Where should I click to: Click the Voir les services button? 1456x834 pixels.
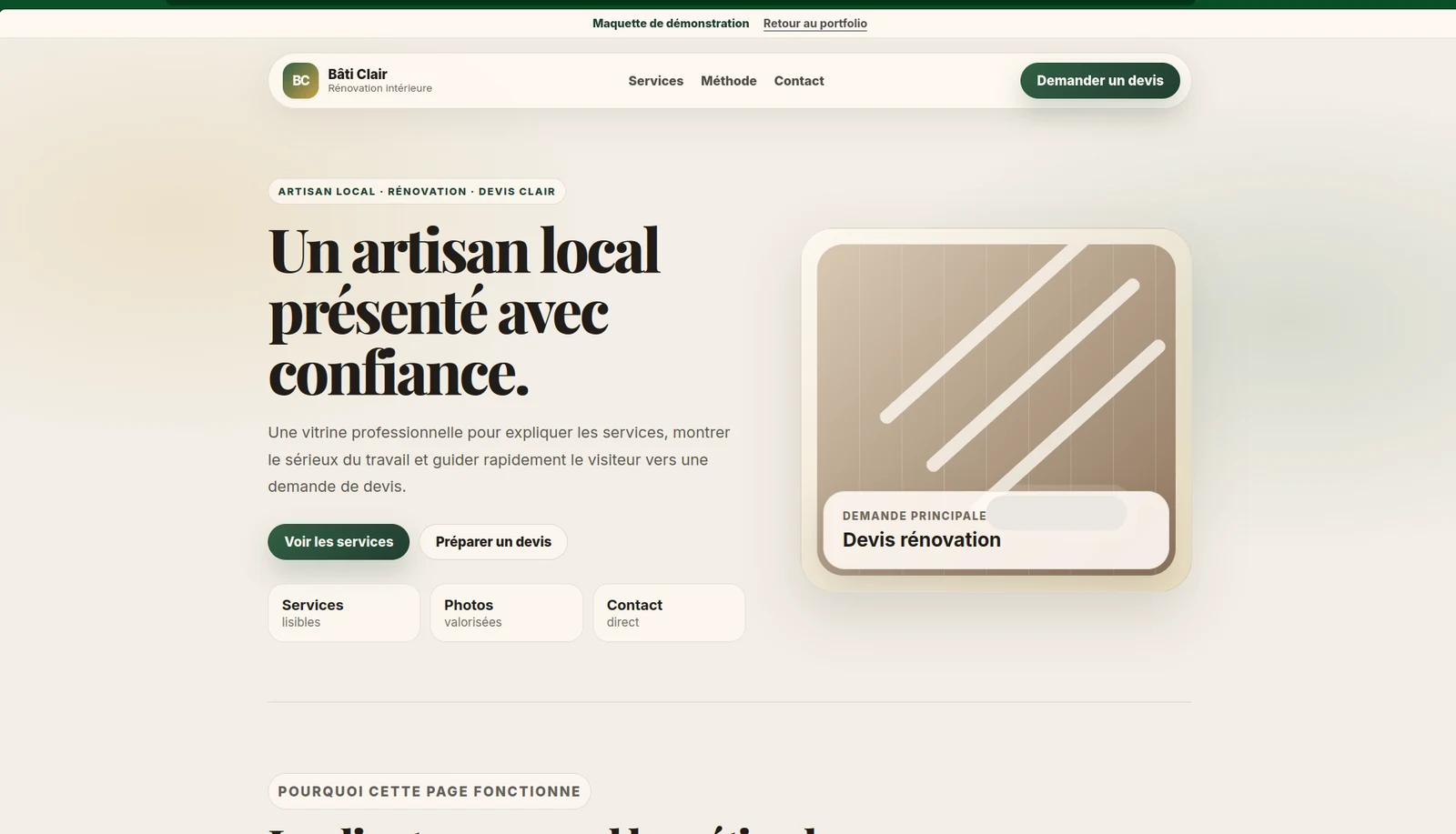[339, 542]
